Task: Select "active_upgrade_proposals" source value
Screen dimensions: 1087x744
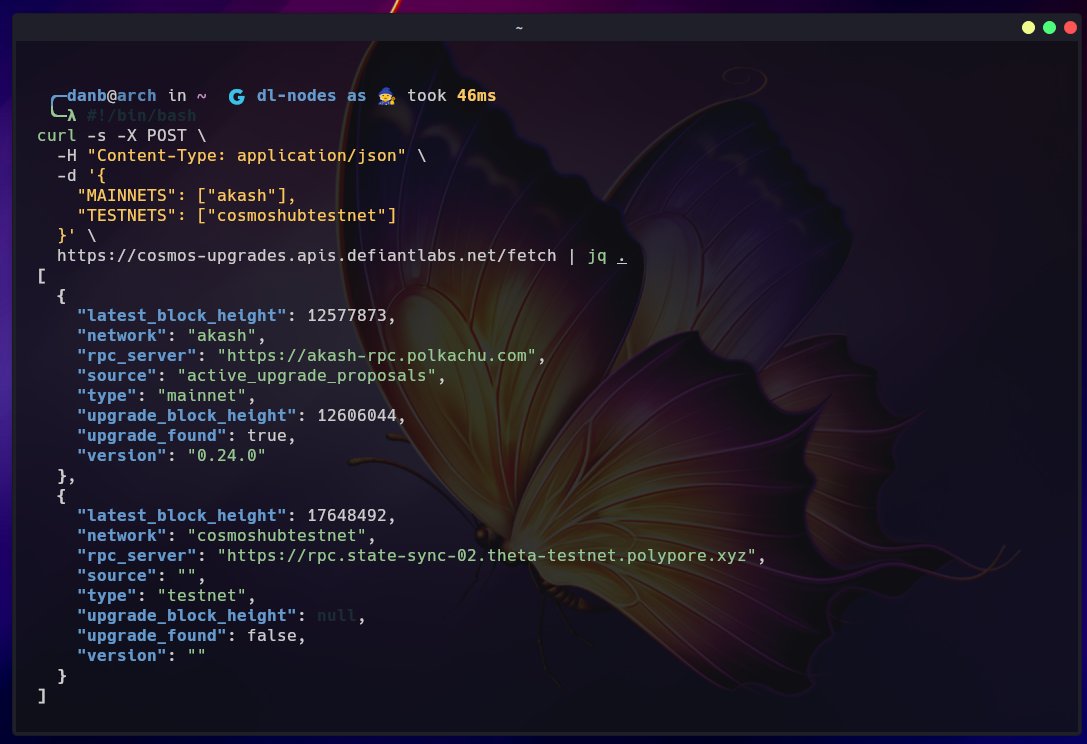Action: point(306,376)
